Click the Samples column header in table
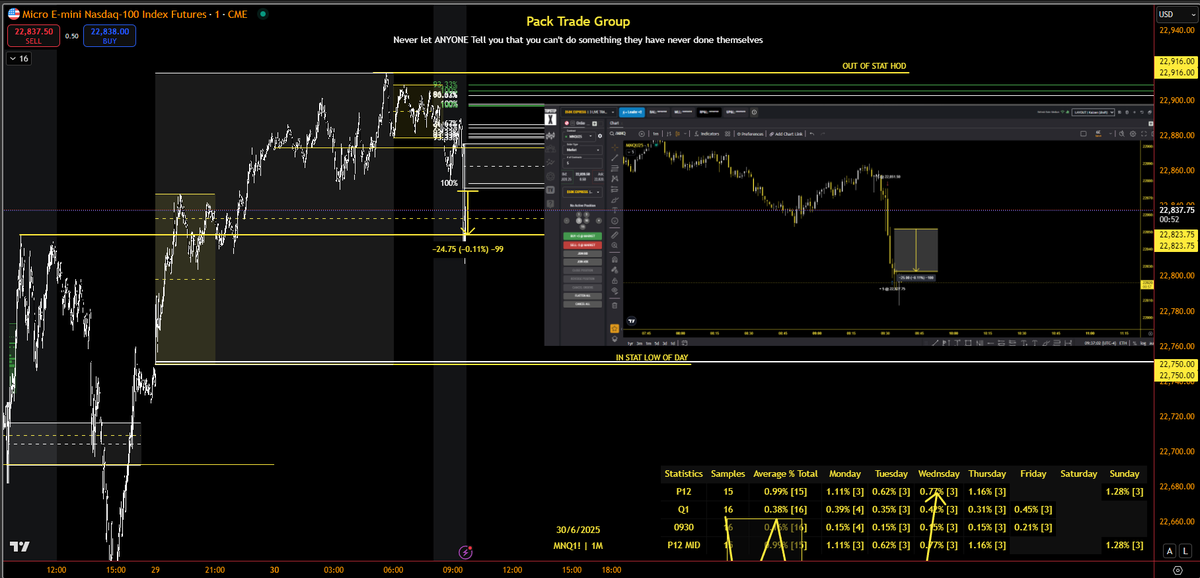 pyautogui.click(x=728, y=473)
